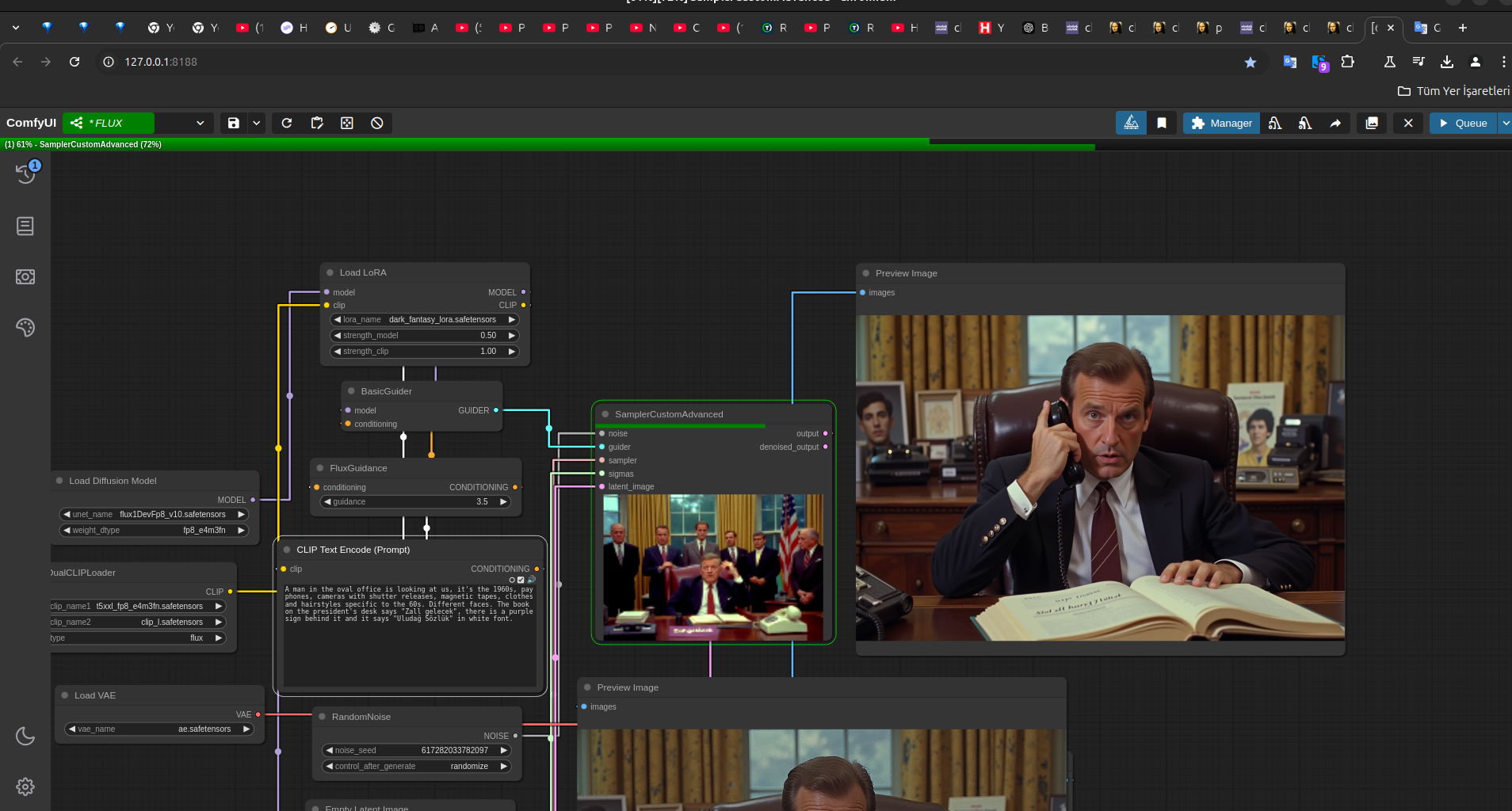Collapse the BasicGuider node dot

click(352, 391)
